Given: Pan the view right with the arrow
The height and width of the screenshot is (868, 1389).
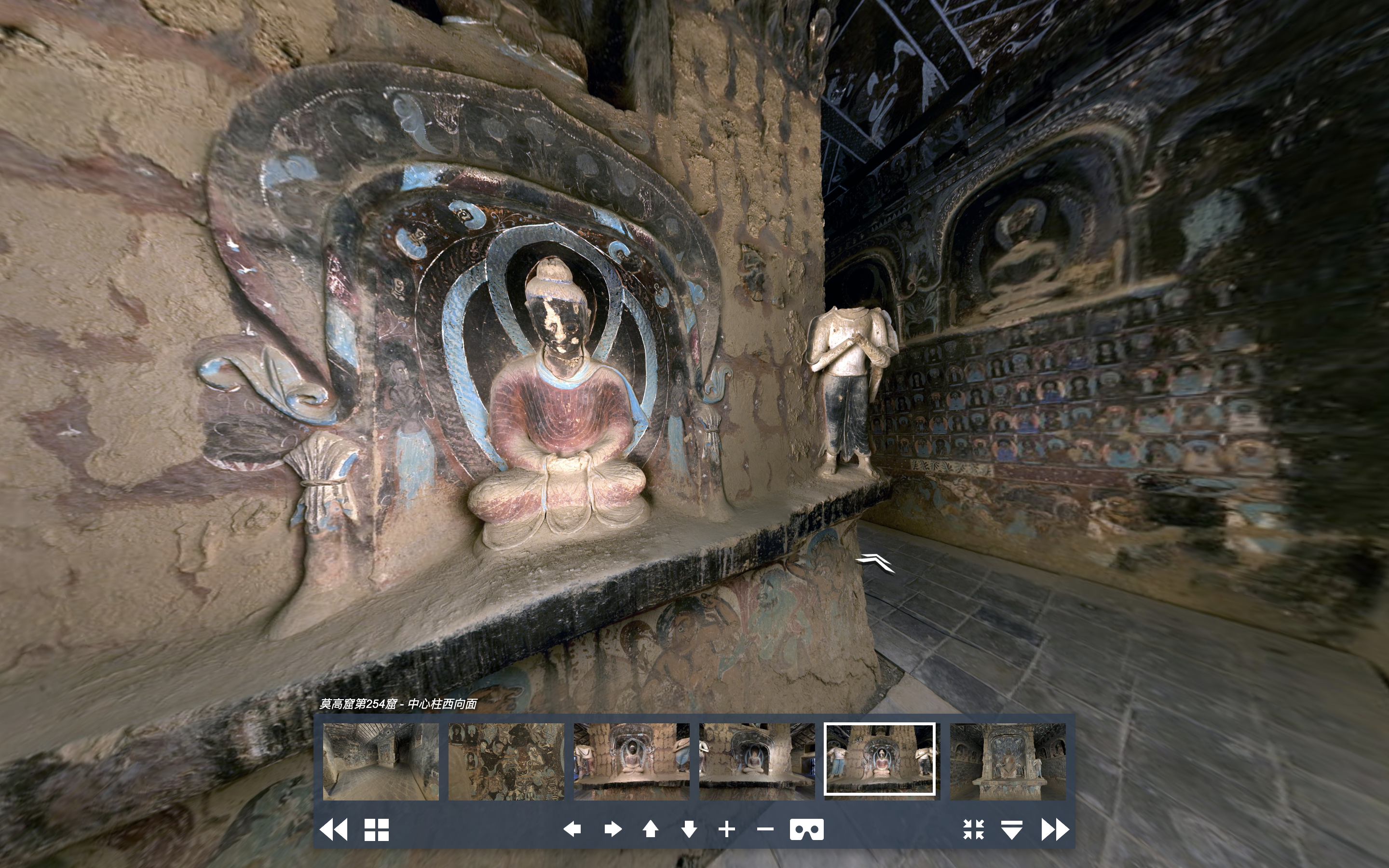Looking at the screenshot, I should (613, 829).
